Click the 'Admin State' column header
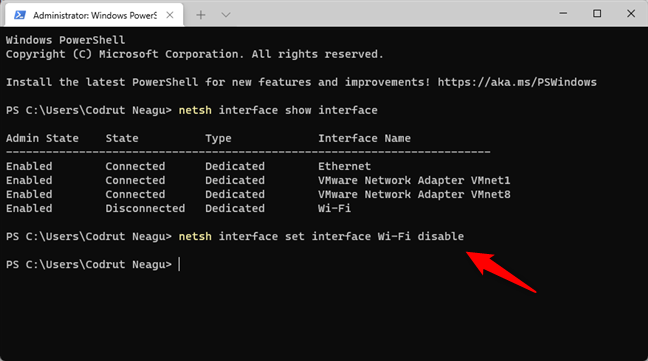The width and height of the screenshot is (648, 361). pyautogui.click(x=42, y=138)
